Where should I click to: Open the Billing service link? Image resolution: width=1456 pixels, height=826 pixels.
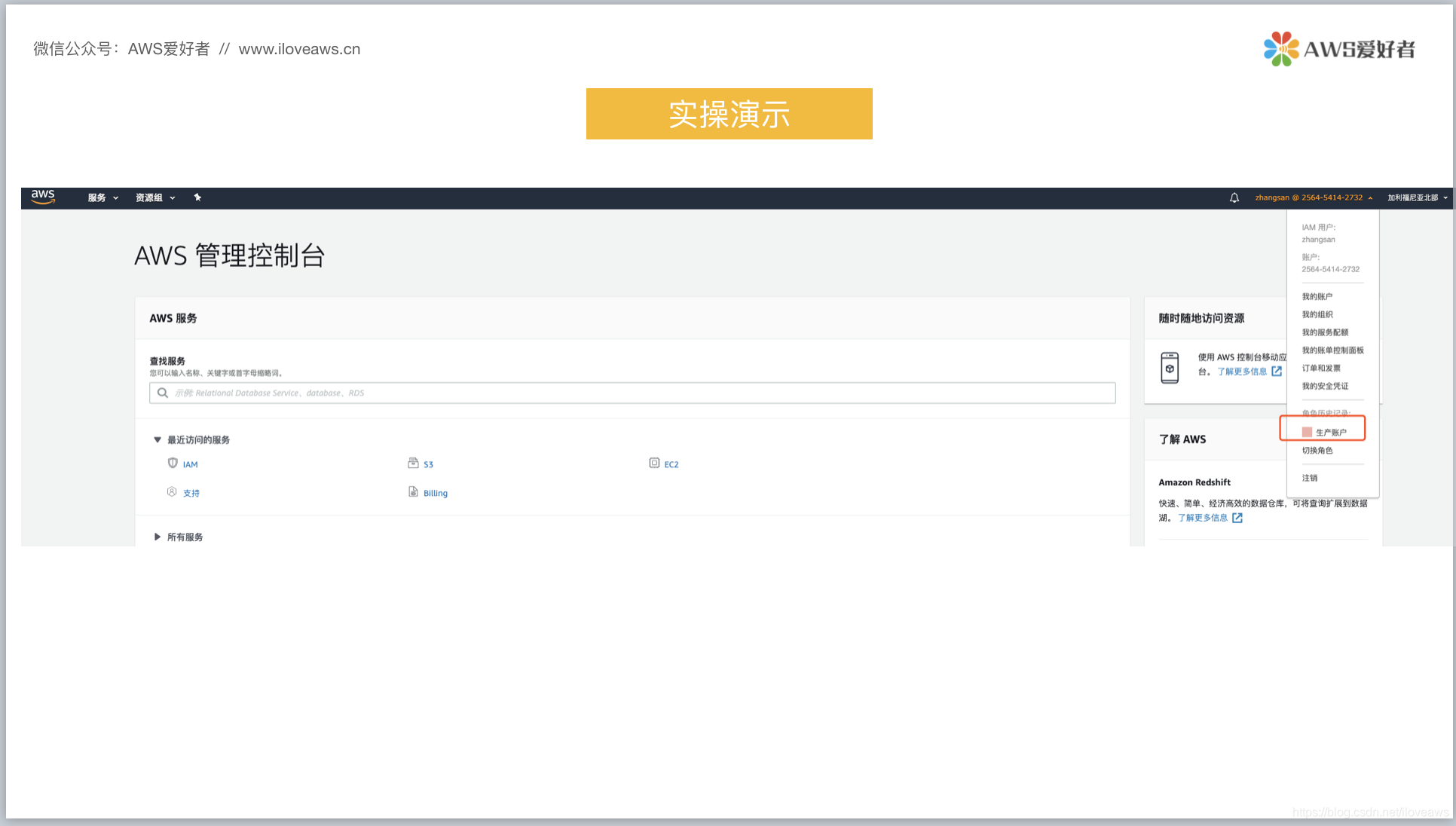tap(436, 494)
